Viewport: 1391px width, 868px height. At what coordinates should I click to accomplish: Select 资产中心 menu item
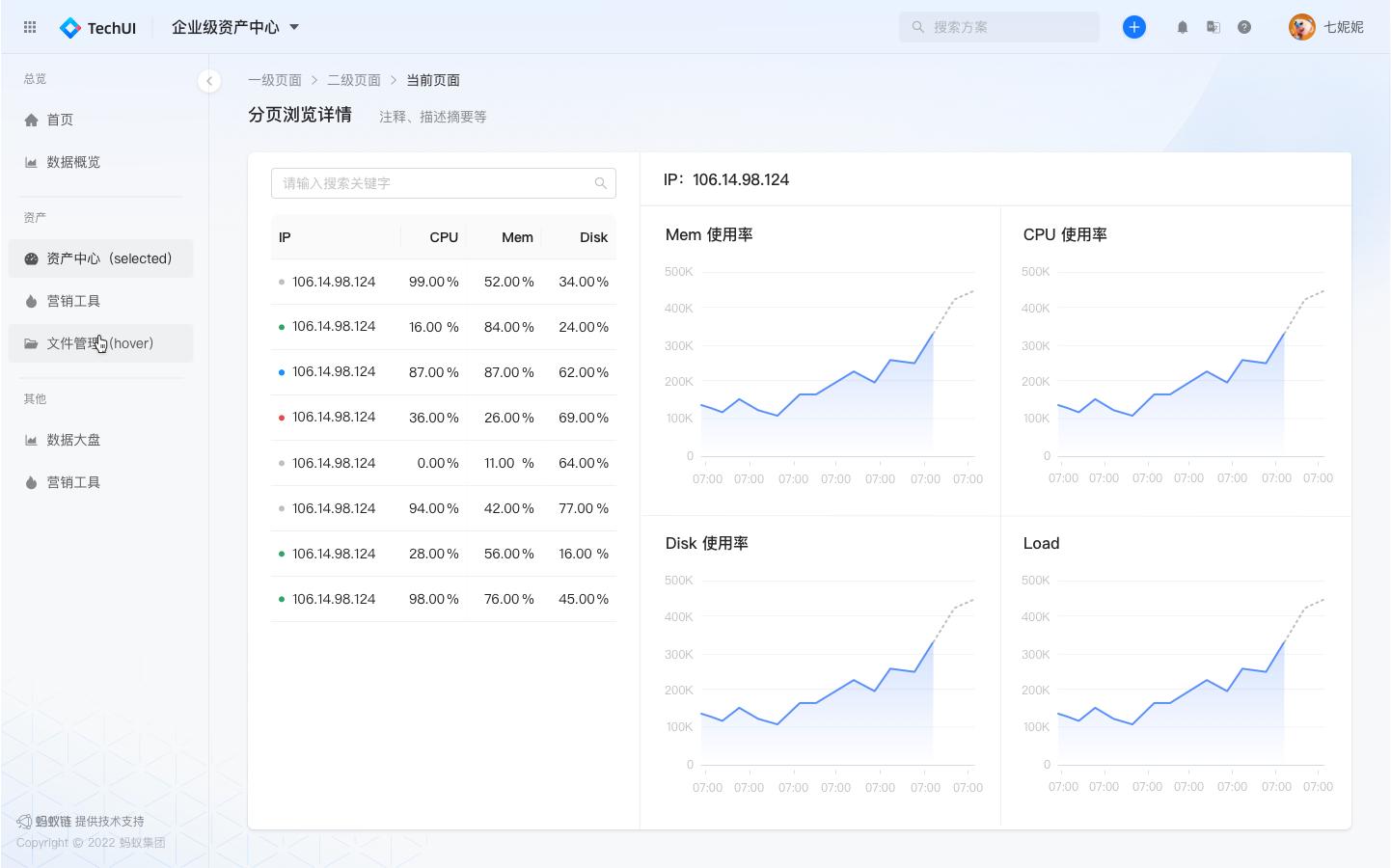pyautogui.click(x=101, y=258)
